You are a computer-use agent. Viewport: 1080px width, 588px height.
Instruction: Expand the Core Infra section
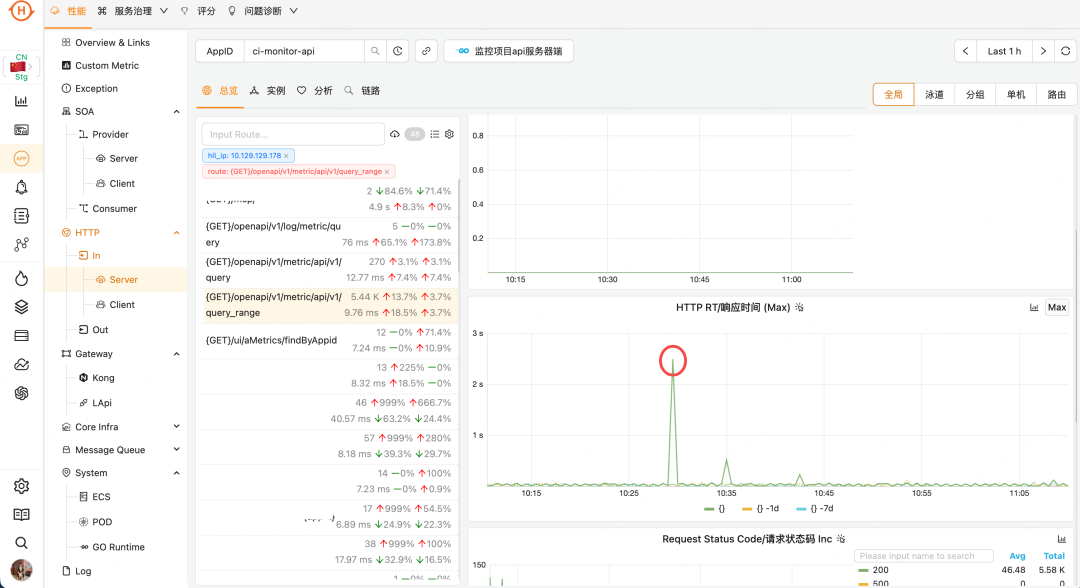coord(176,427)
